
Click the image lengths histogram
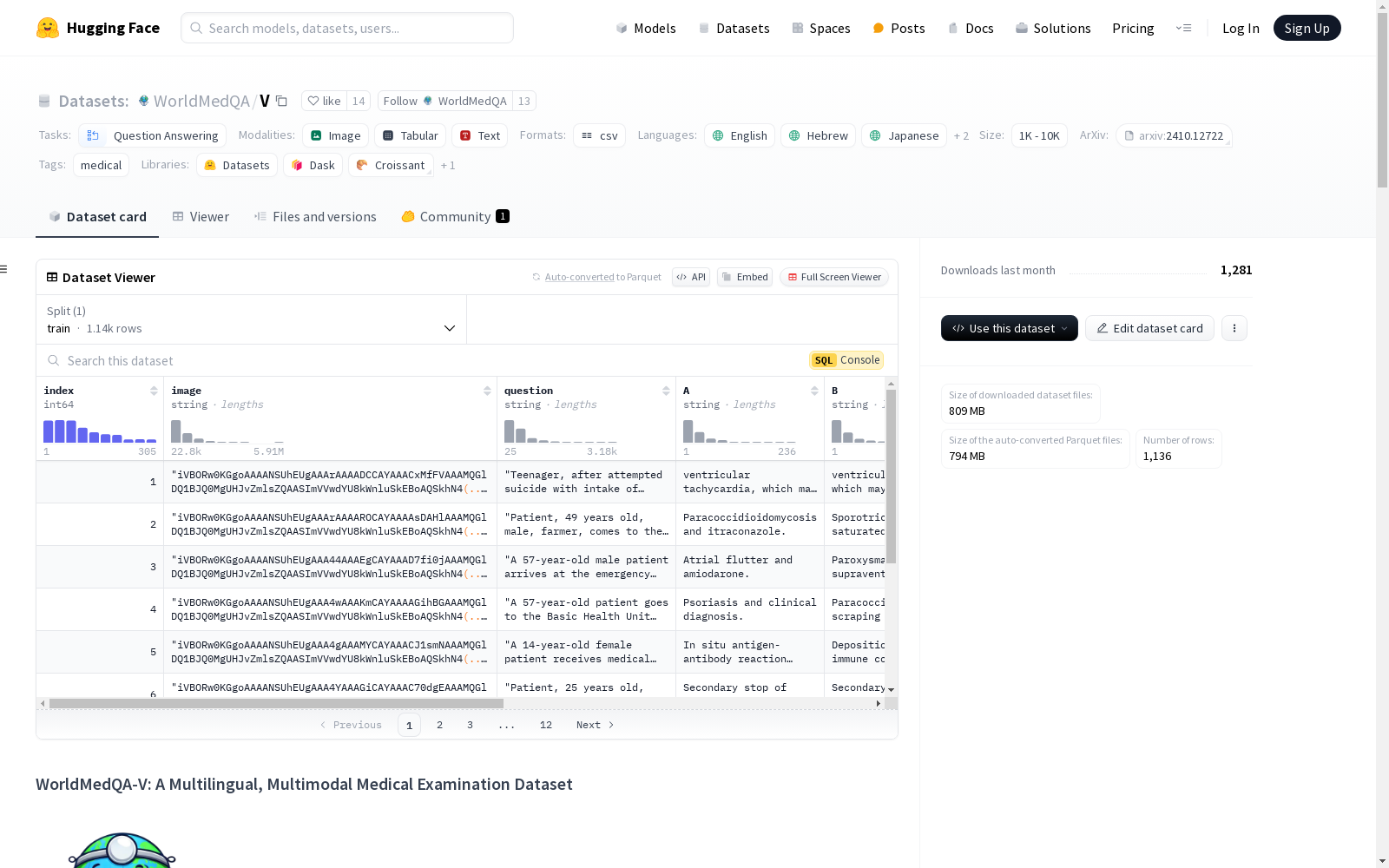[227, 431]
